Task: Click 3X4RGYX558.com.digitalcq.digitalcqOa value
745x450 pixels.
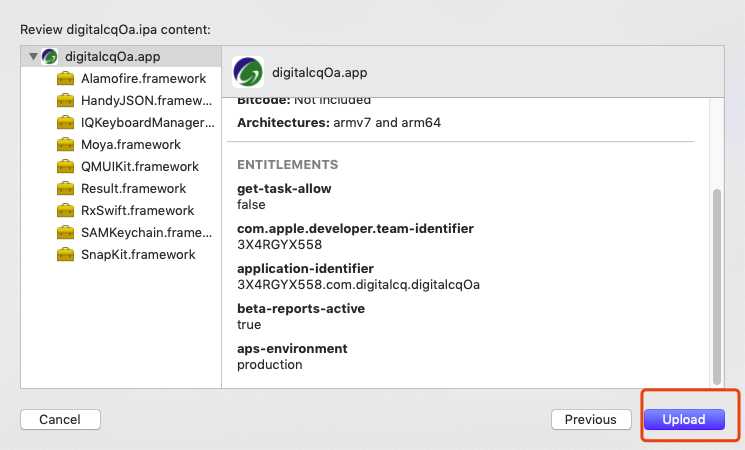Action: point(358,285)
